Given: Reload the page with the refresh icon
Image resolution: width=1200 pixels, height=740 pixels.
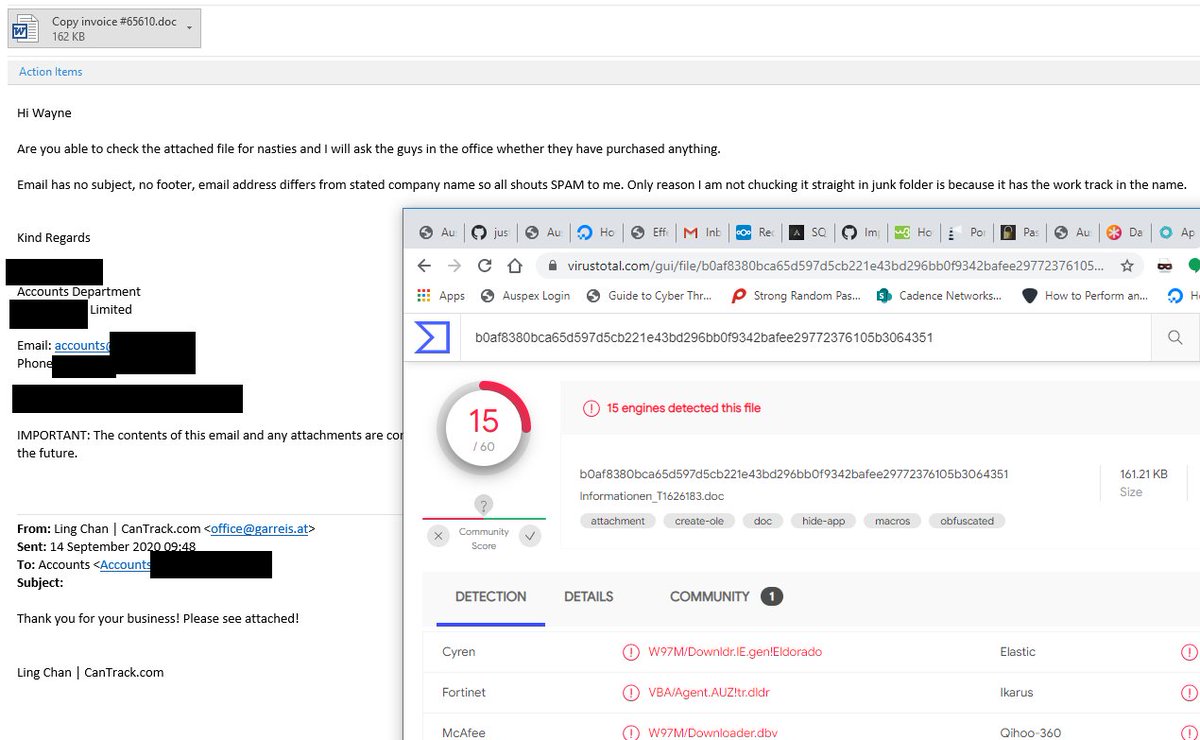Looking at the screenshot, I should pyautogui.click(x=485, y=265).
